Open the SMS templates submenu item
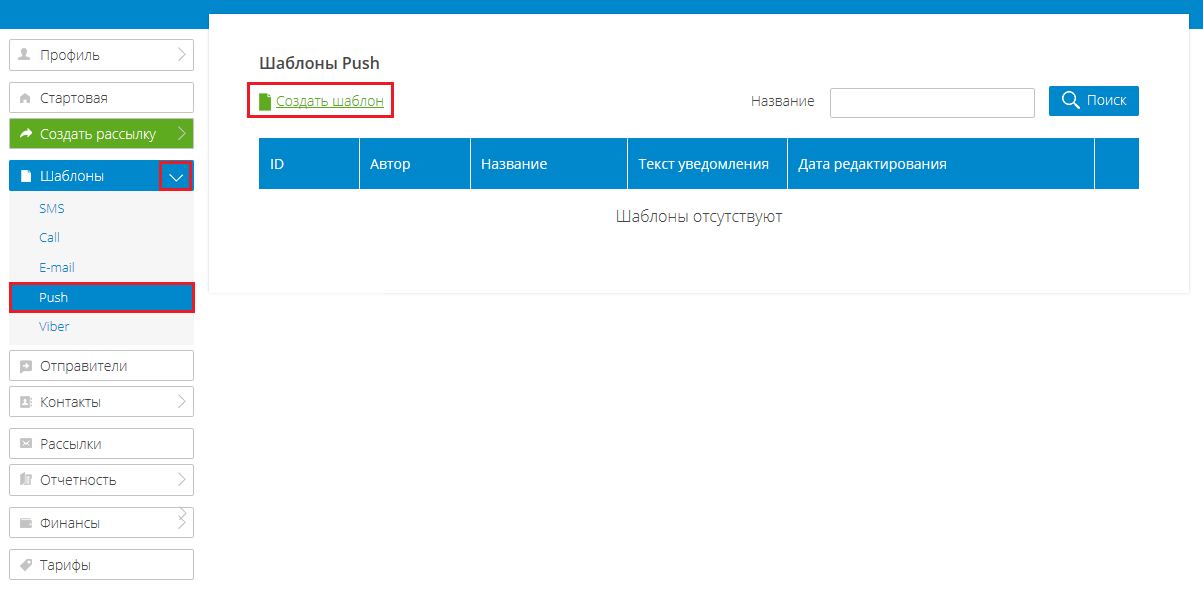1203x600 pixels. (x=52, y=209)
